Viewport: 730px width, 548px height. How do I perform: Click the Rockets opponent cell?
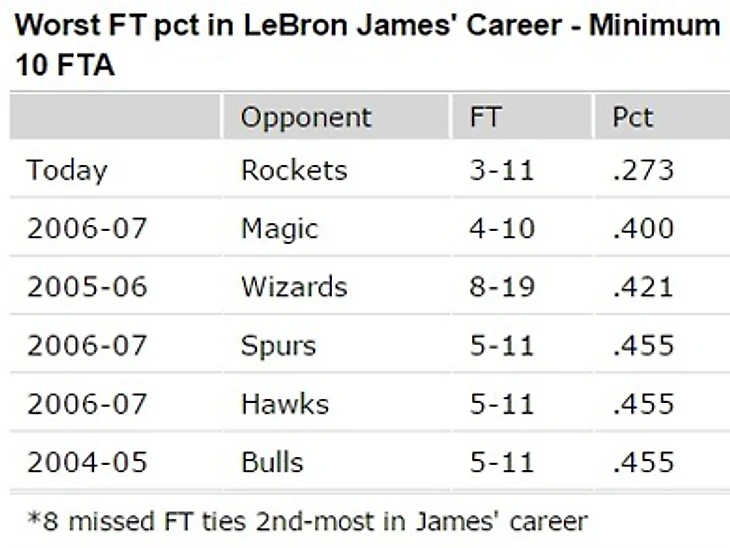[294, 170]
